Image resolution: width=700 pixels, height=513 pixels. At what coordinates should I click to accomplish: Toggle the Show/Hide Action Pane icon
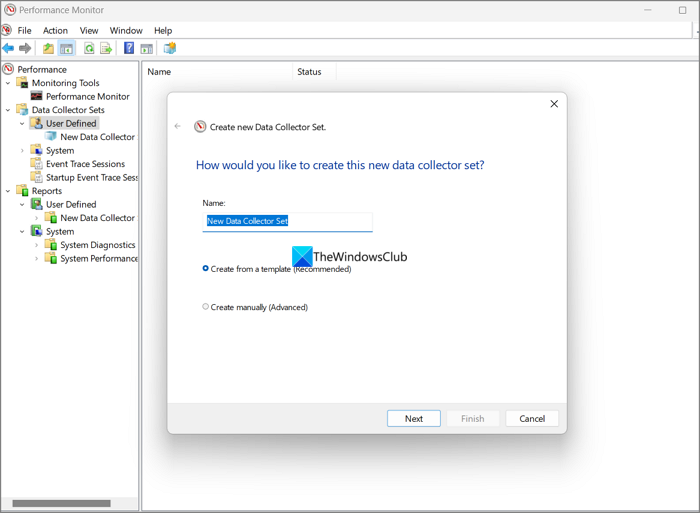pyautogui.click(x=146, y=48)
